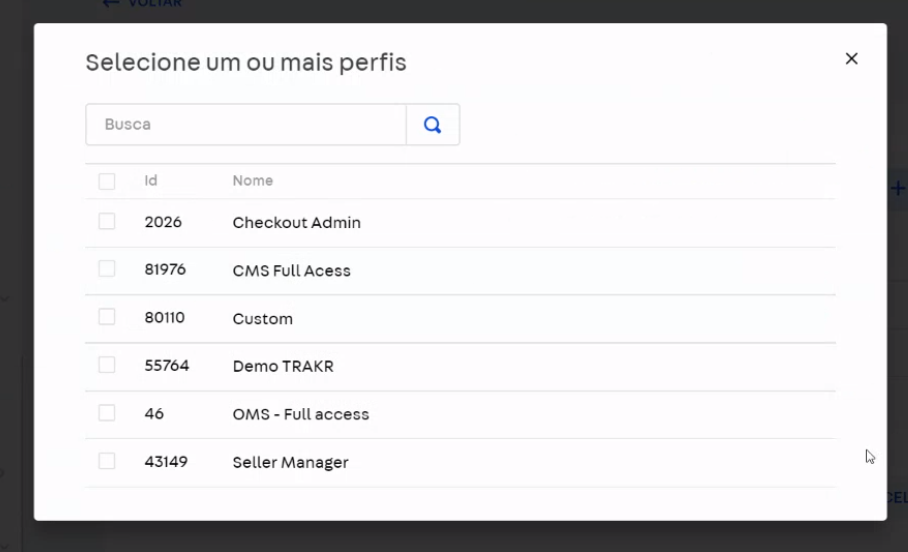Focus the Busca search input field
Screen dimensions: 908x552
point(246,125)
